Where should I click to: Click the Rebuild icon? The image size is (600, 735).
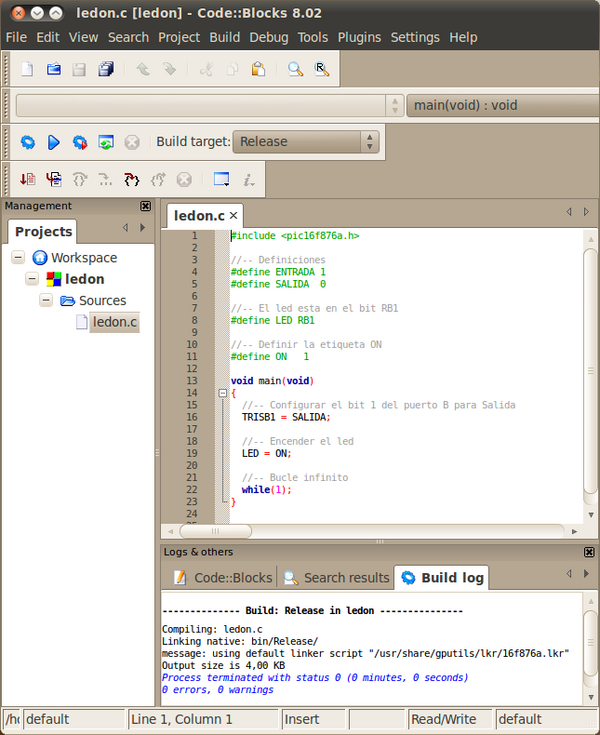[106, 142]
